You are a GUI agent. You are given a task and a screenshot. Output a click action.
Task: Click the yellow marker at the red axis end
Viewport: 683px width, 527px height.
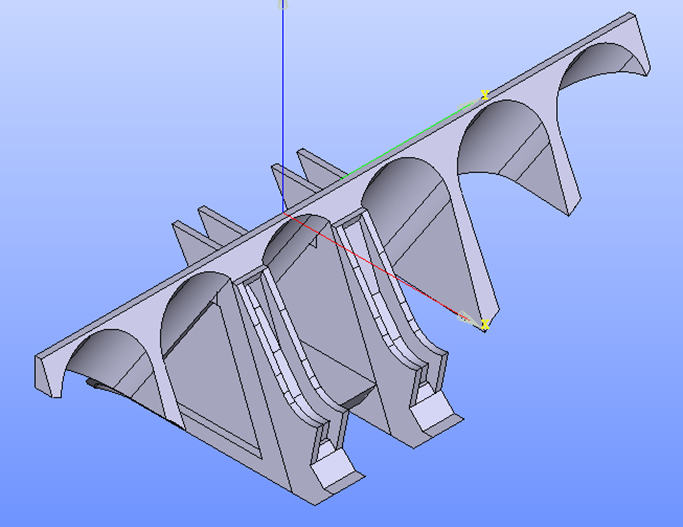pyautogui.click(x=485, y=324)
